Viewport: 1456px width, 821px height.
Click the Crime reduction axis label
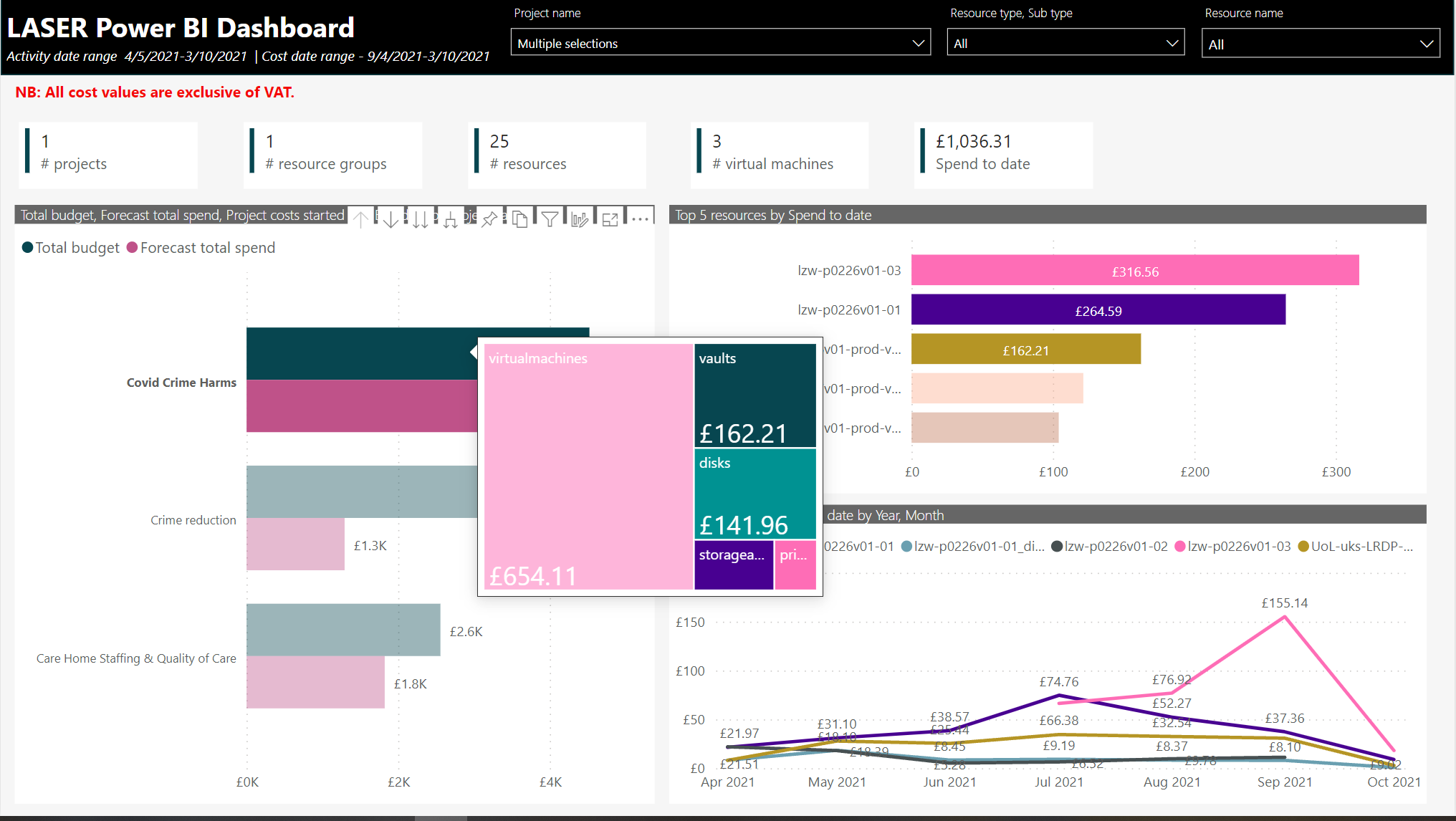coord(193,520)
